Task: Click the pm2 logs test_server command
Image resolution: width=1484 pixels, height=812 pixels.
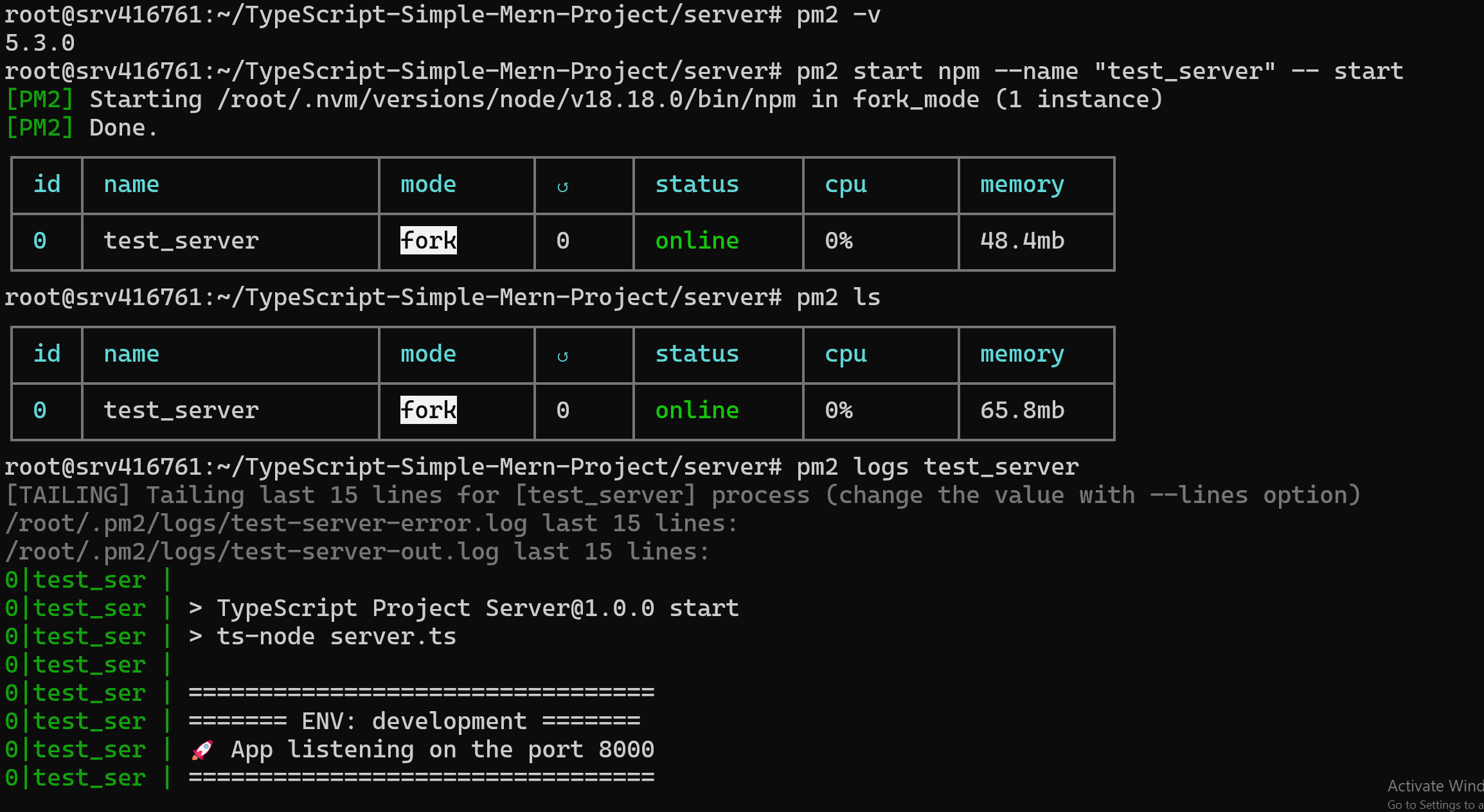Action: [x=937, y=467]
